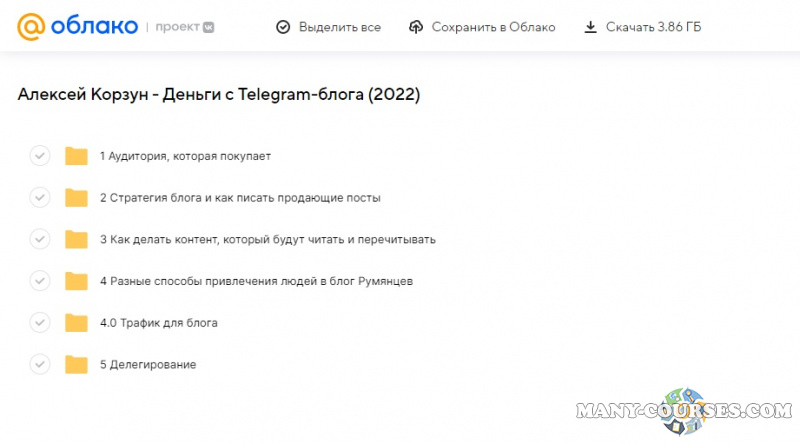Click folder icon for 5 Делегирование
Image resolution: width=800 pixels, height=444 pixels.
tap(77, 365)
